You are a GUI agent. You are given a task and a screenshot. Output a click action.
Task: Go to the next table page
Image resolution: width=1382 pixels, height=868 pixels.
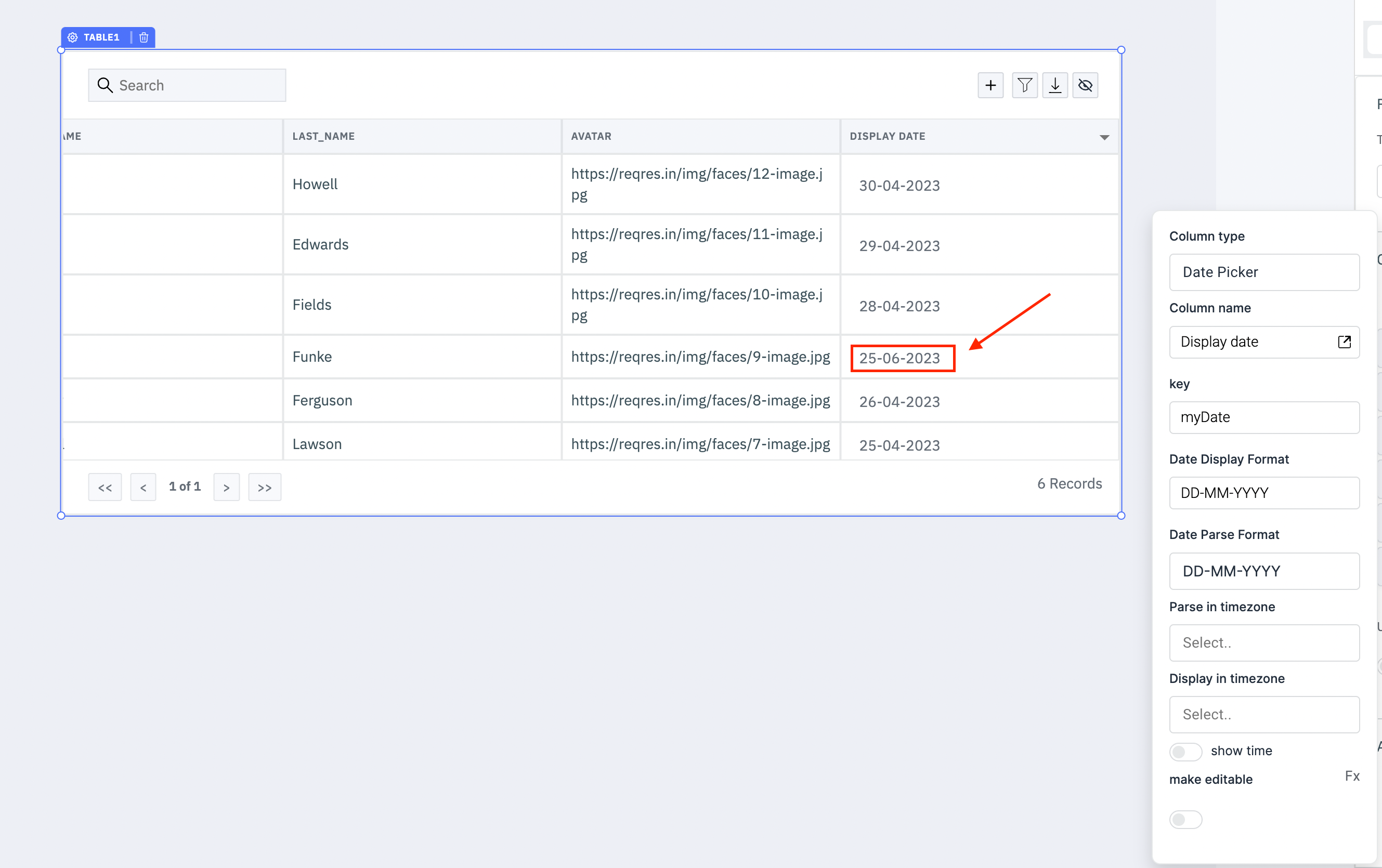click(x=227, y=486)
